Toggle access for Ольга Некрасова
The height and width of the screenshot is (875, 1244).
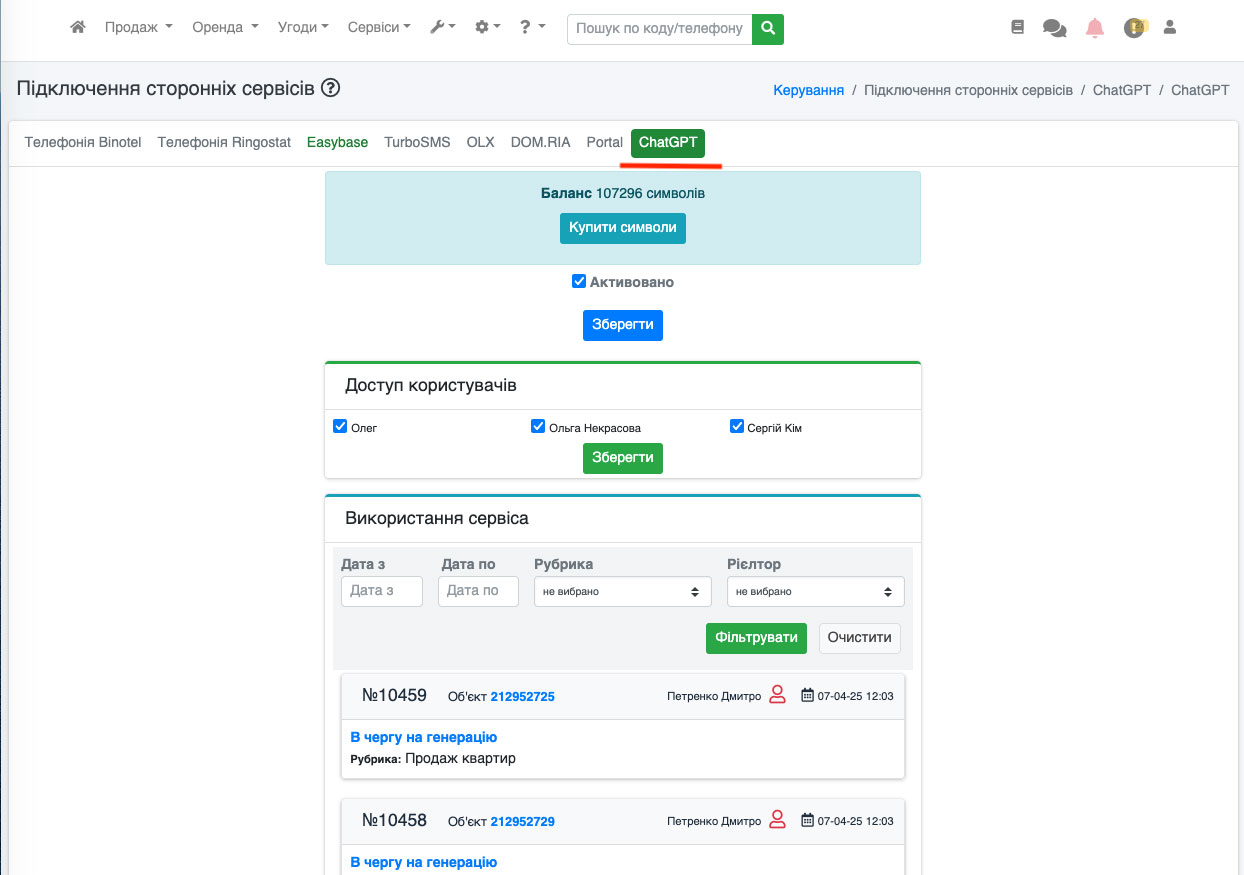538,427
